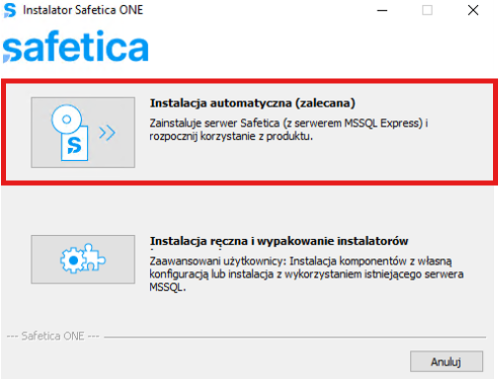
Task: Click the gear and puzzle manual installation icon
Action: point(83,259)
